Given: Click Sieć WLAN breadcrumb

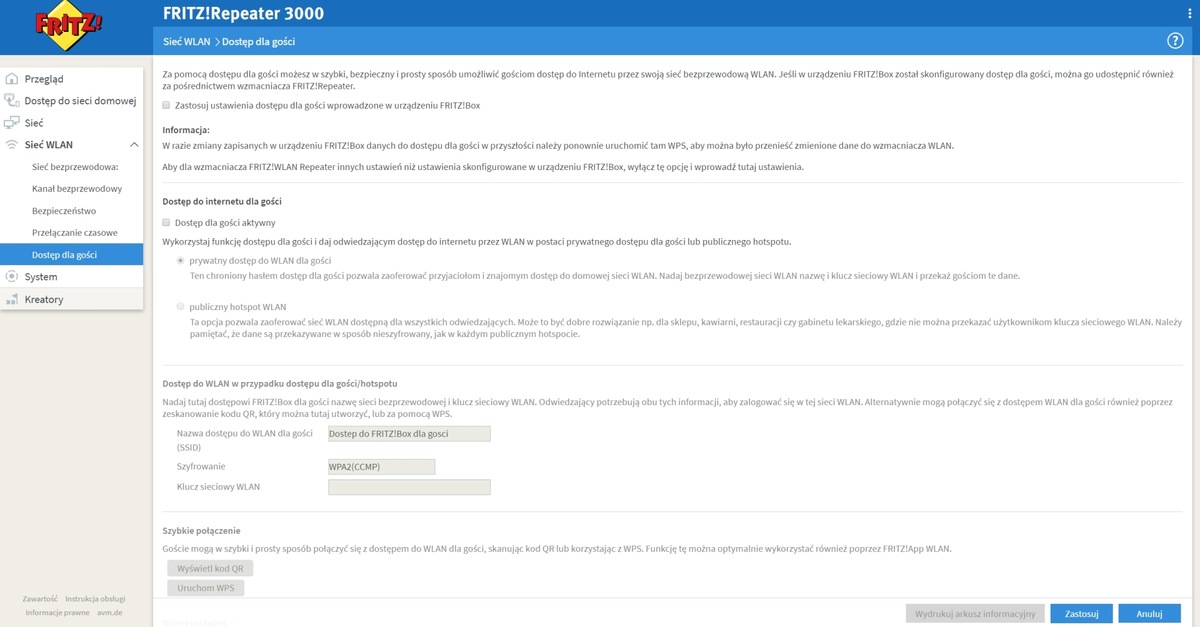Looking at the screenshot, I should click(185, 41).
